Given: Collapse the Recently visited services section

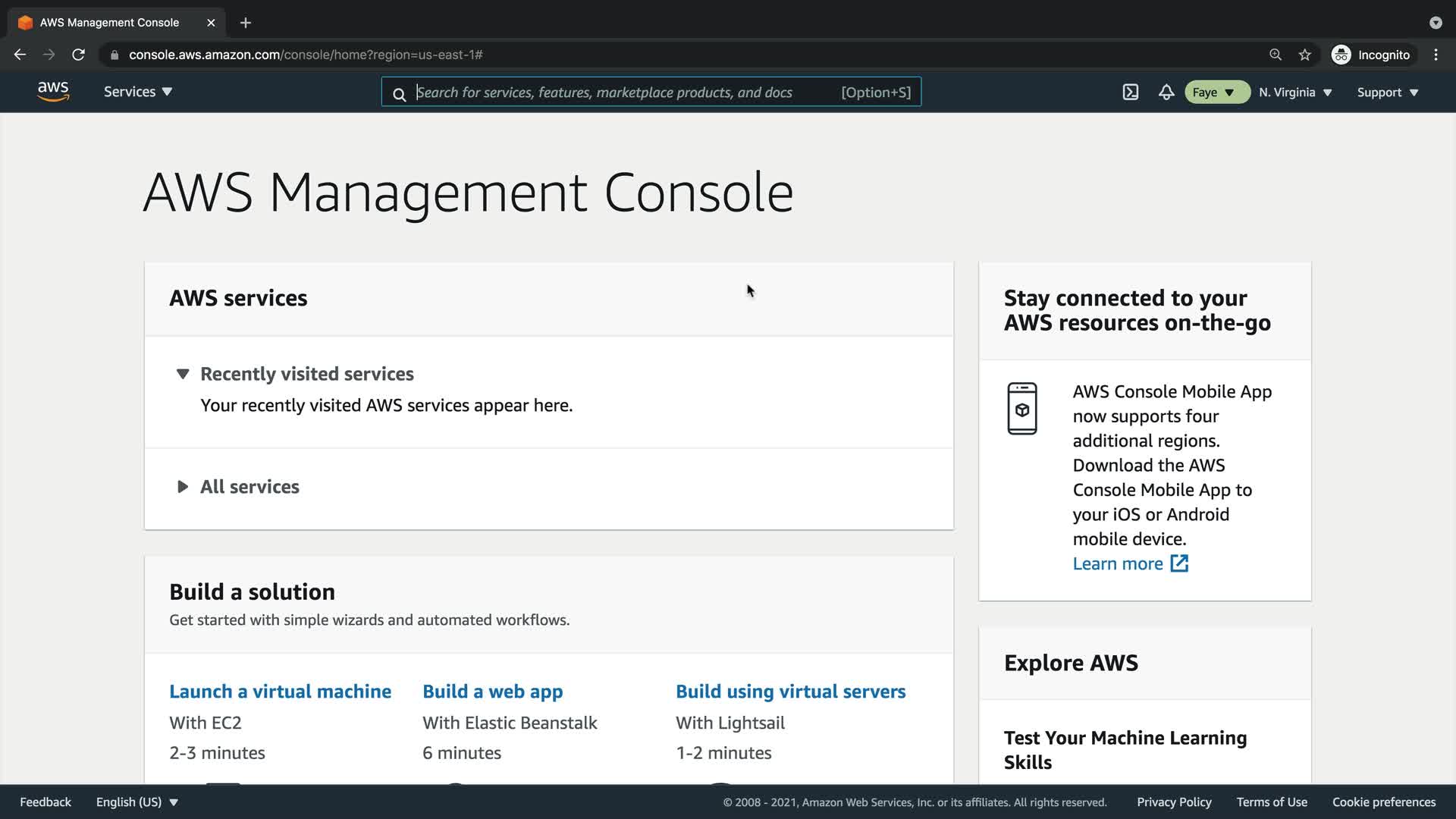Looking at the screenshot, I should (183, 374).
